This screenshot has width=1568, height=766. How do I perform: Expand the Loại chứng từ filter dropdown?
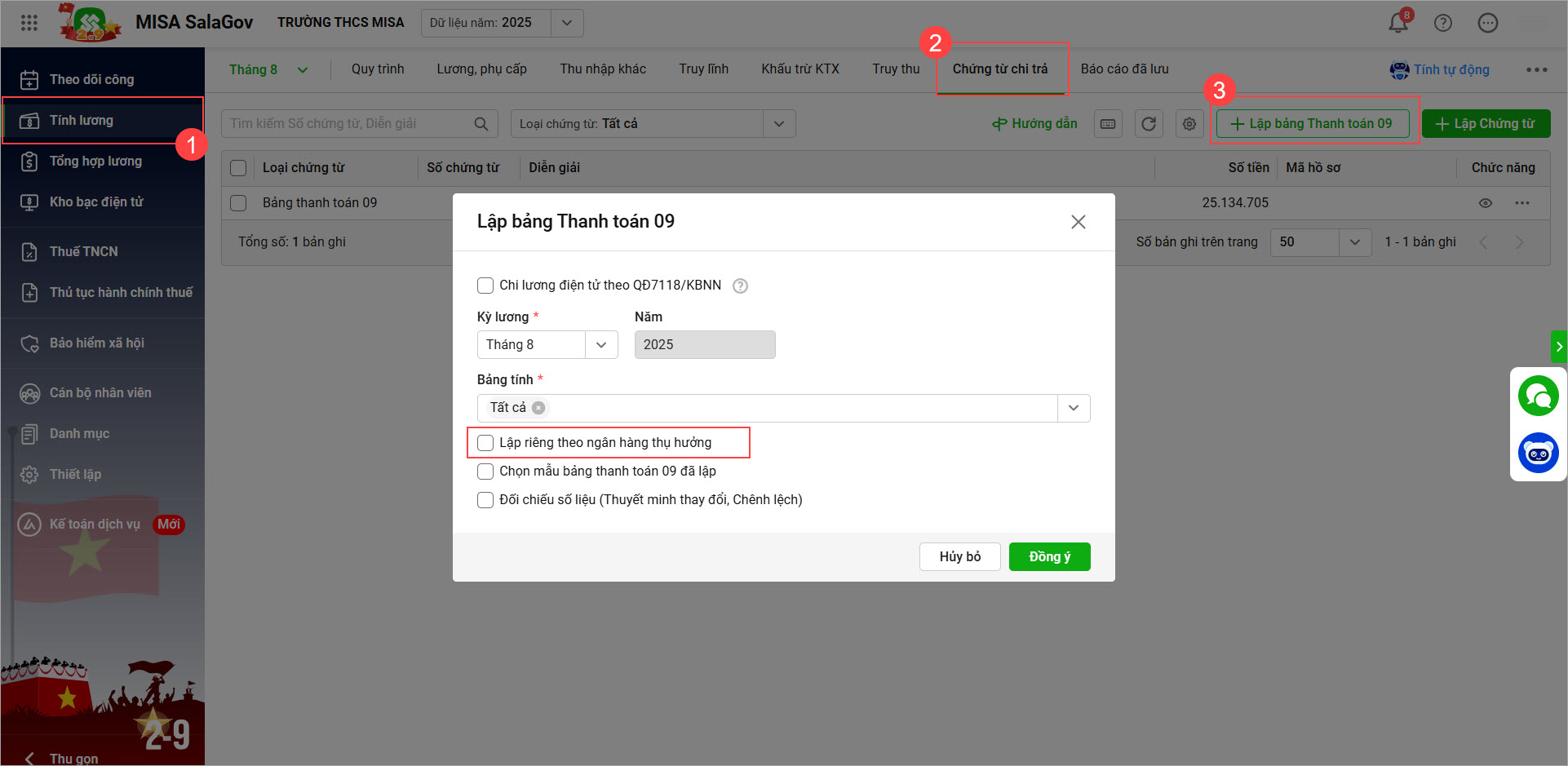click(x=779, y=124)
